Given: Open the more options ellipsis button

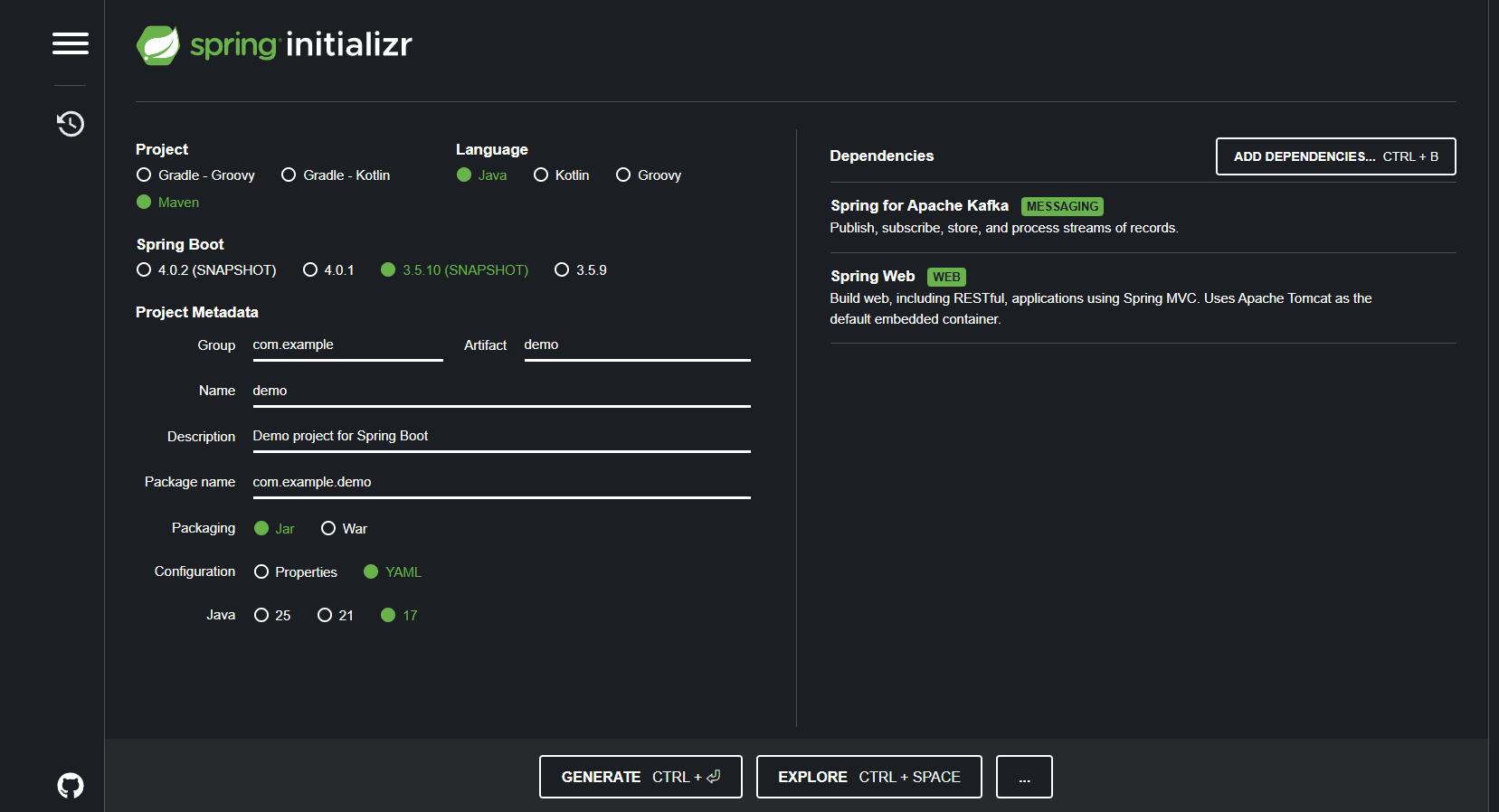Looking at the screenshot, I should pos(1024,777).
